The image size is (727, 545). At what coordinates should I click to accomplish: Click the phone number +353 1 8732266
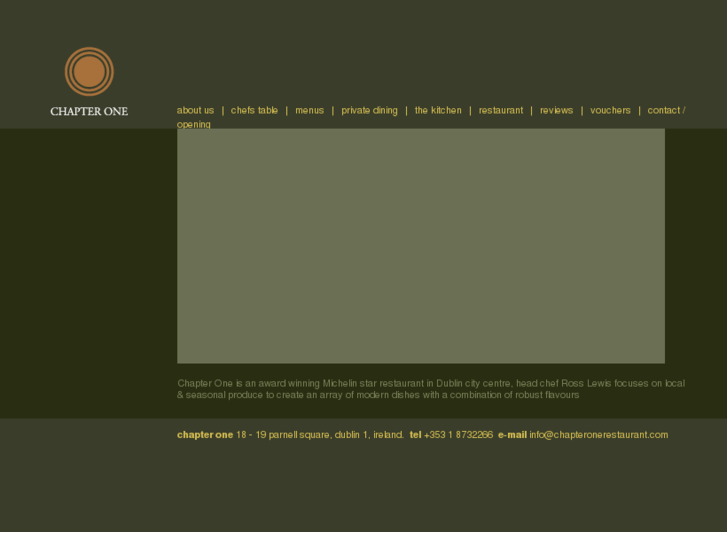(458, 435)
